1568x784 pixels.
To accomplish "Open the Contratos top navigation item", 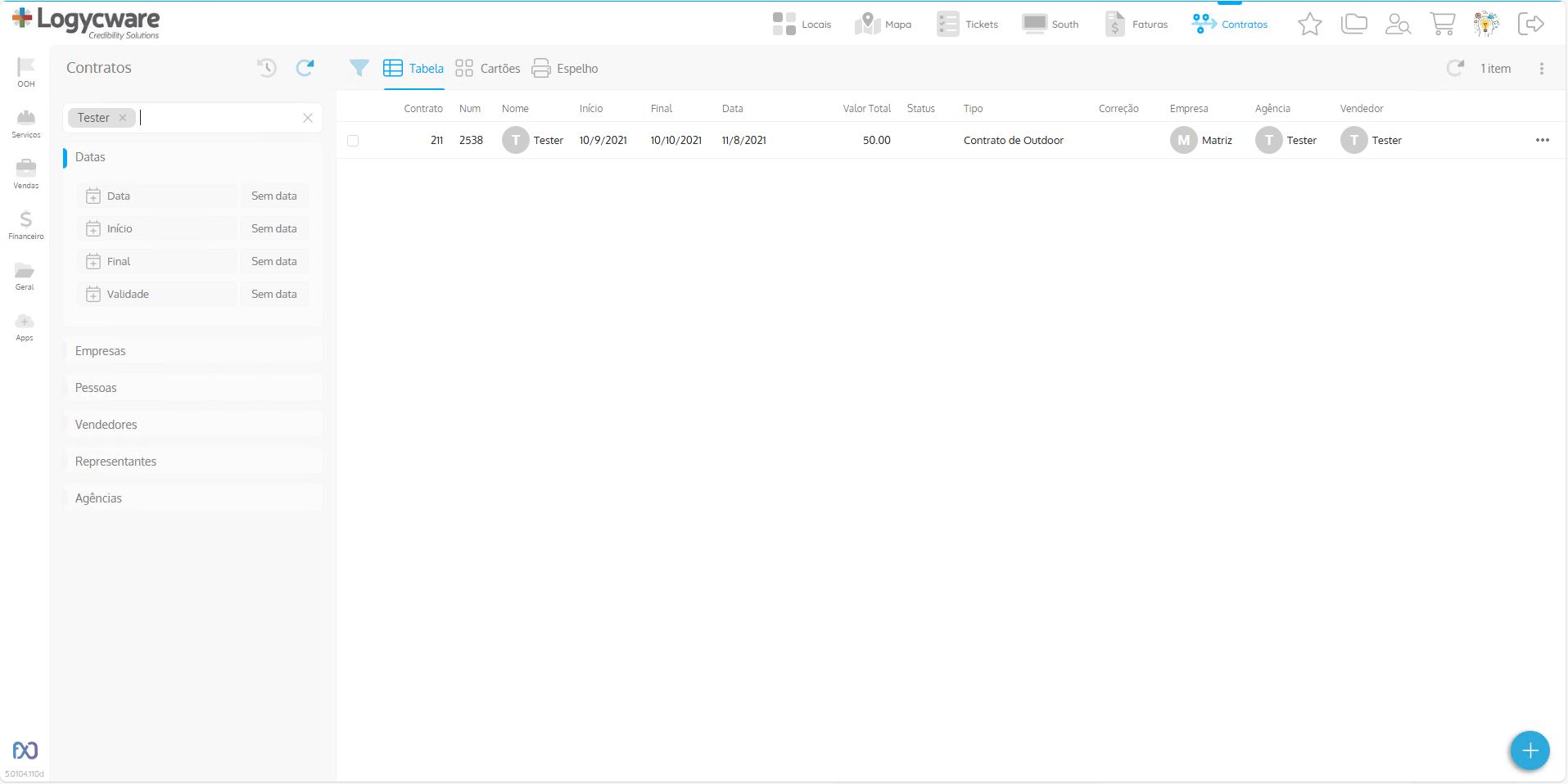I will pos(1230,24).
